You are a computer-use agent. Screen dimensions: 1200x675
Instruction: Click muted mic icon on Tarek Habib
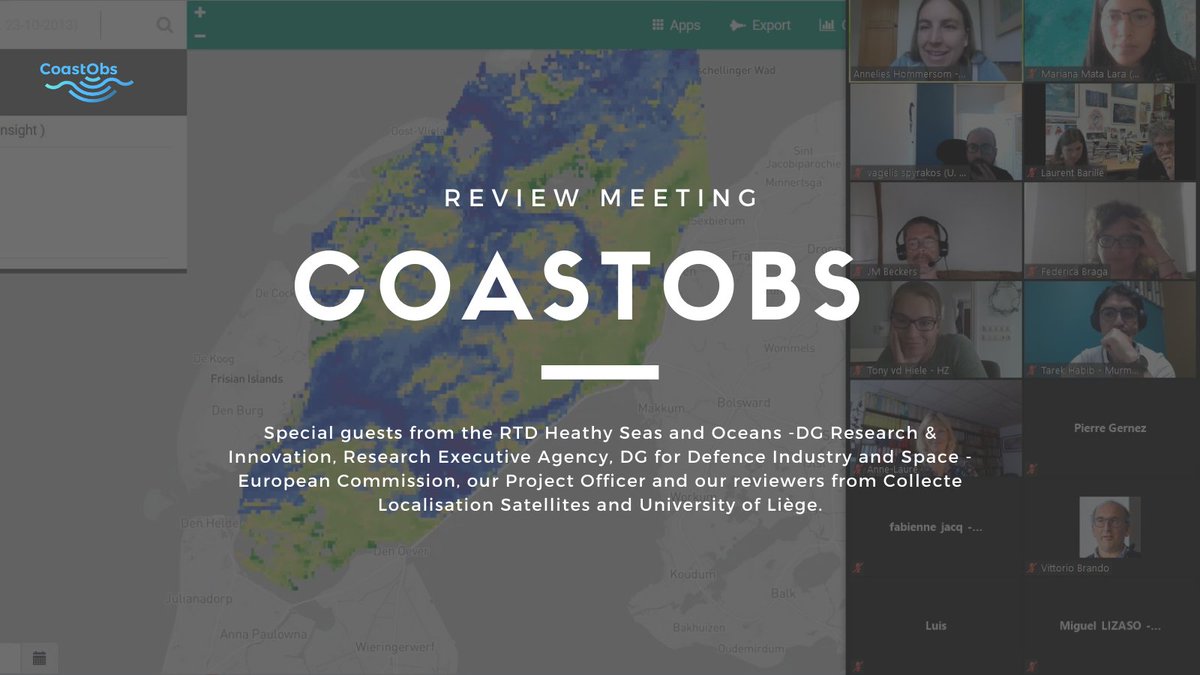pyautogui.click(x=1032, y=370)
